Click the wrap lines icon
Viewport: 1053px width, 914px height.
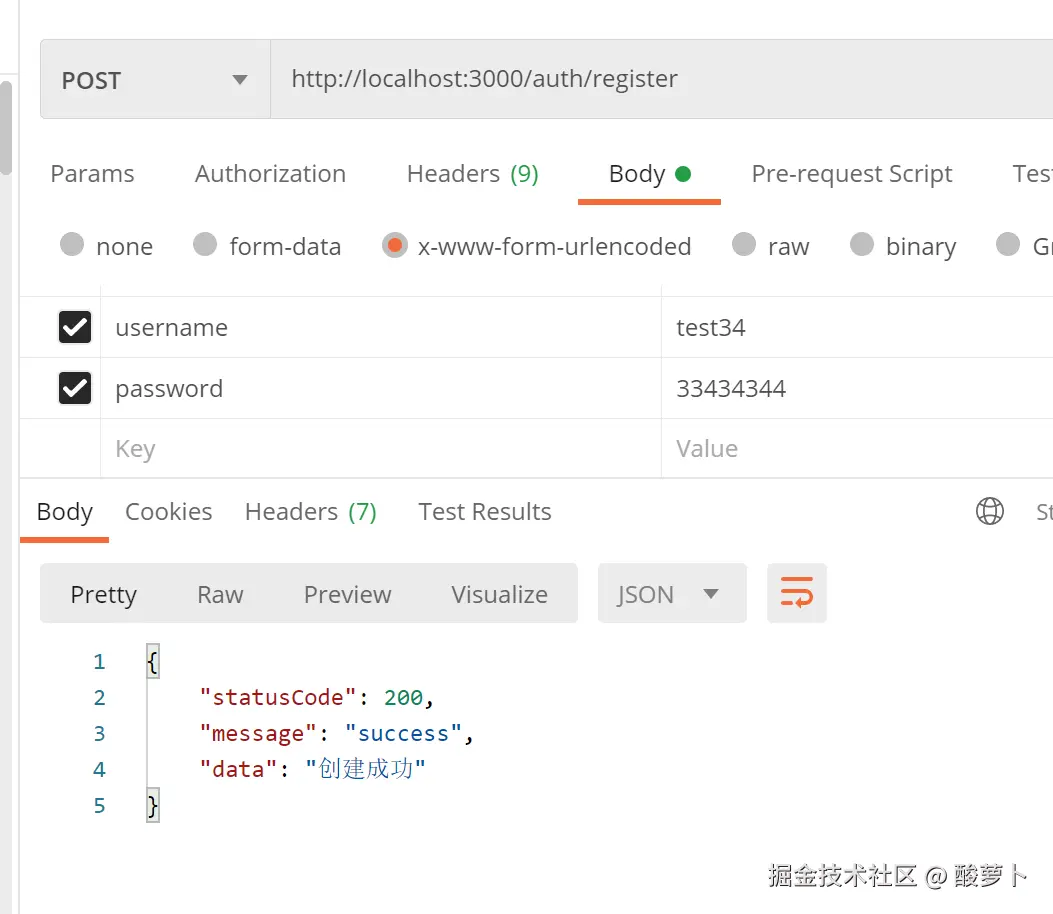[x=796, y=593]
